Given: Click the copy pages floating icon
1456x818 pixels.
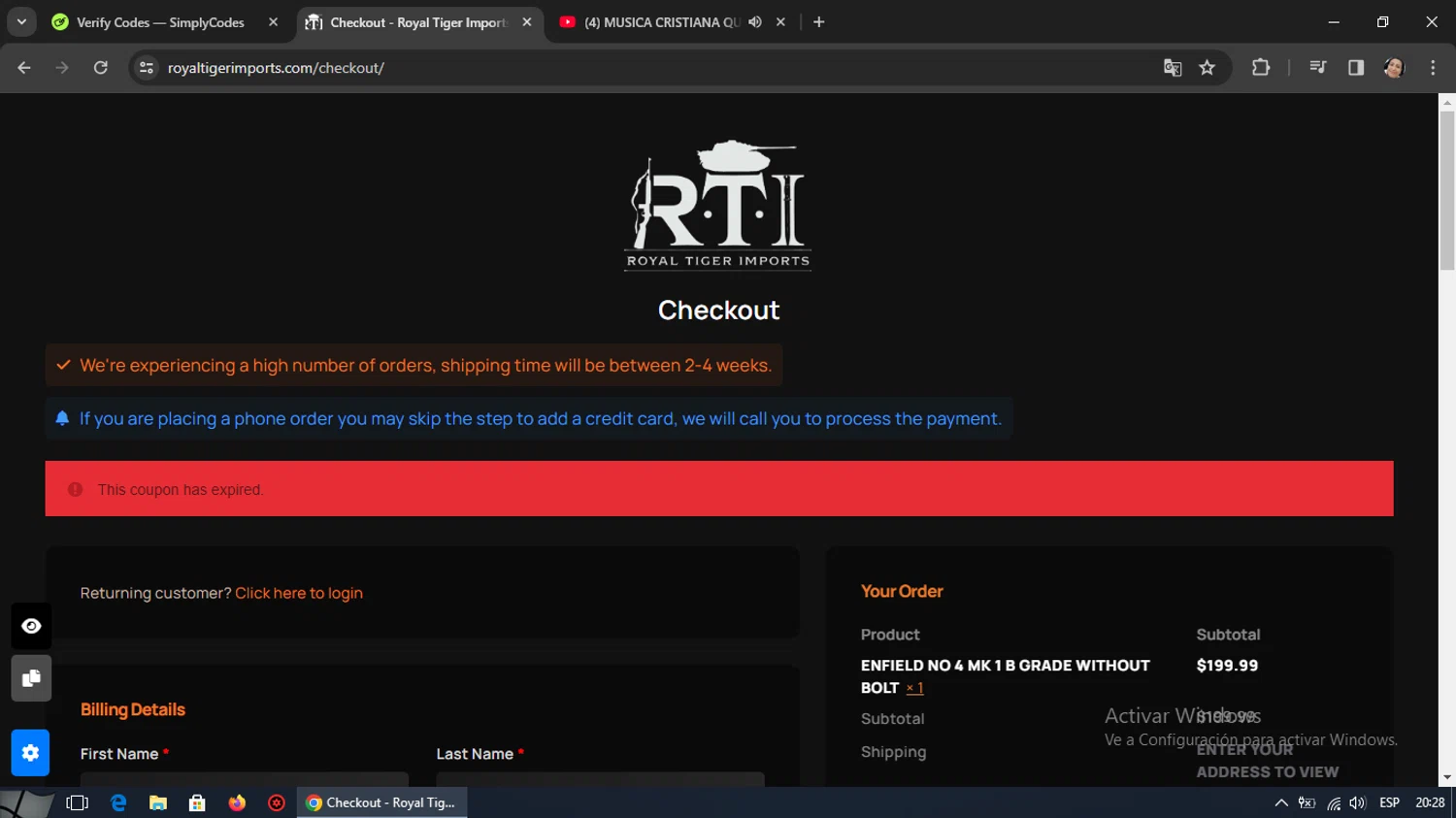Looking at the screenshot, I should 31,678.
